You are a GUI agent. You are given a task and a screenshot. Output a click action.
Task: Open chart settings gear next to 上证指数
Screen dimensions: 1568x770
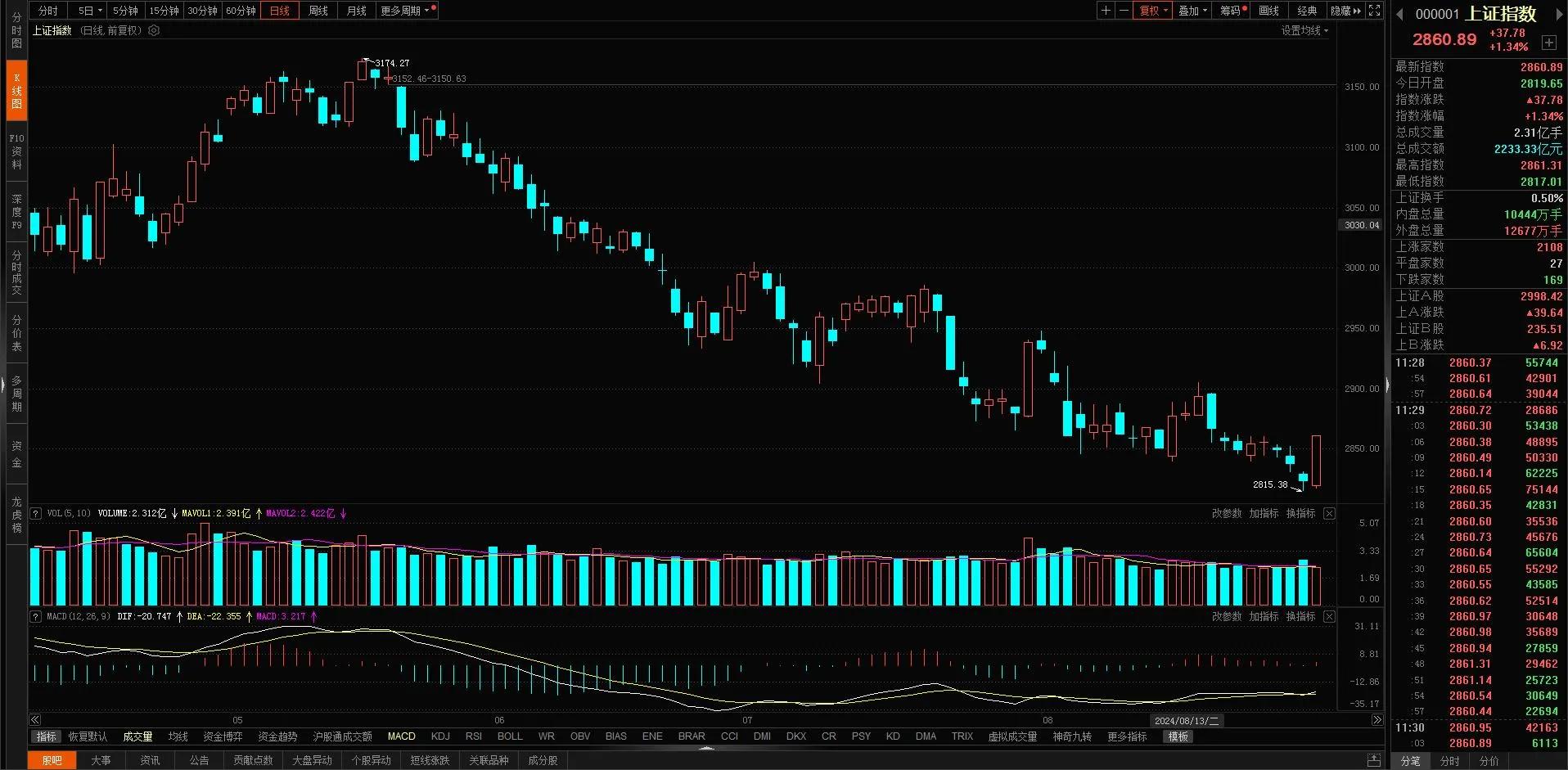[x=154, y=30]
